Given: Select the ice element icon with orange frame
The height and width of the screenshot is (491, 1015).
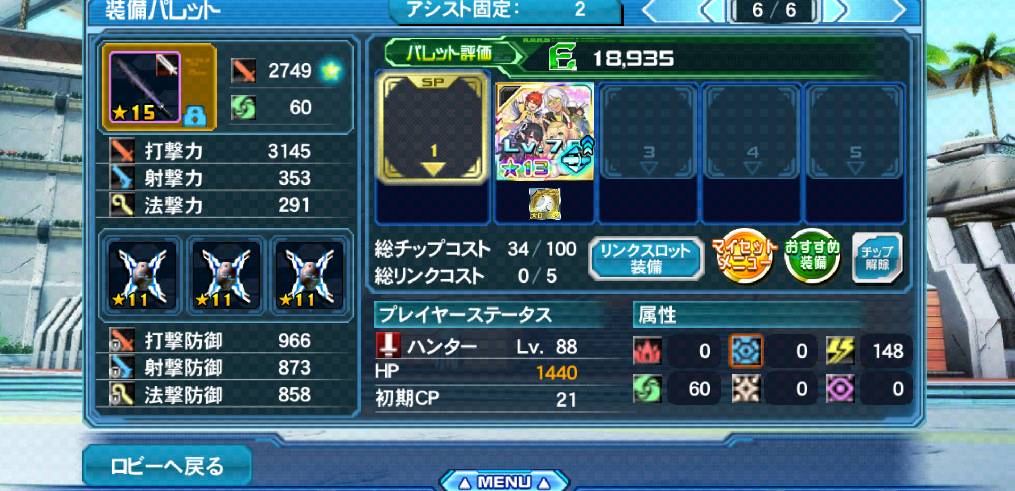Looking at the screenshot, I should (746, 351).
